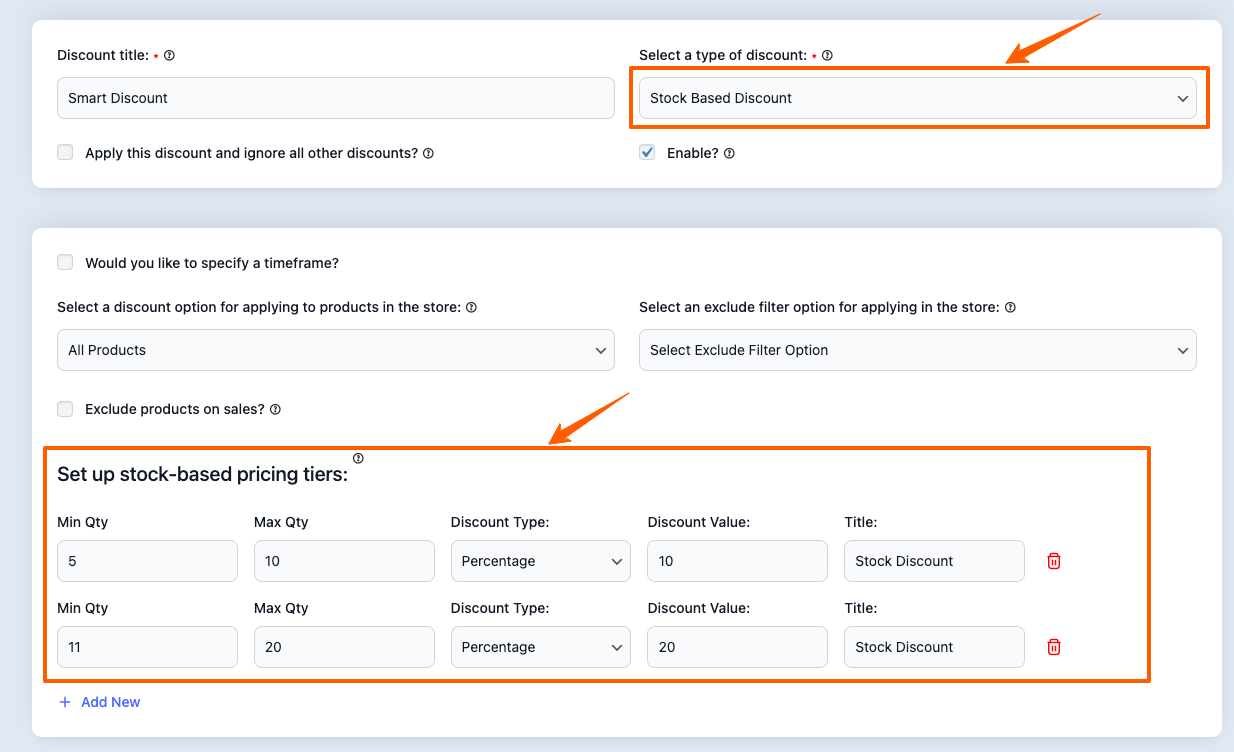Click the Min Qty field showing 11
This screenshot has width=1234, height=752.
[x=147, y=647]
